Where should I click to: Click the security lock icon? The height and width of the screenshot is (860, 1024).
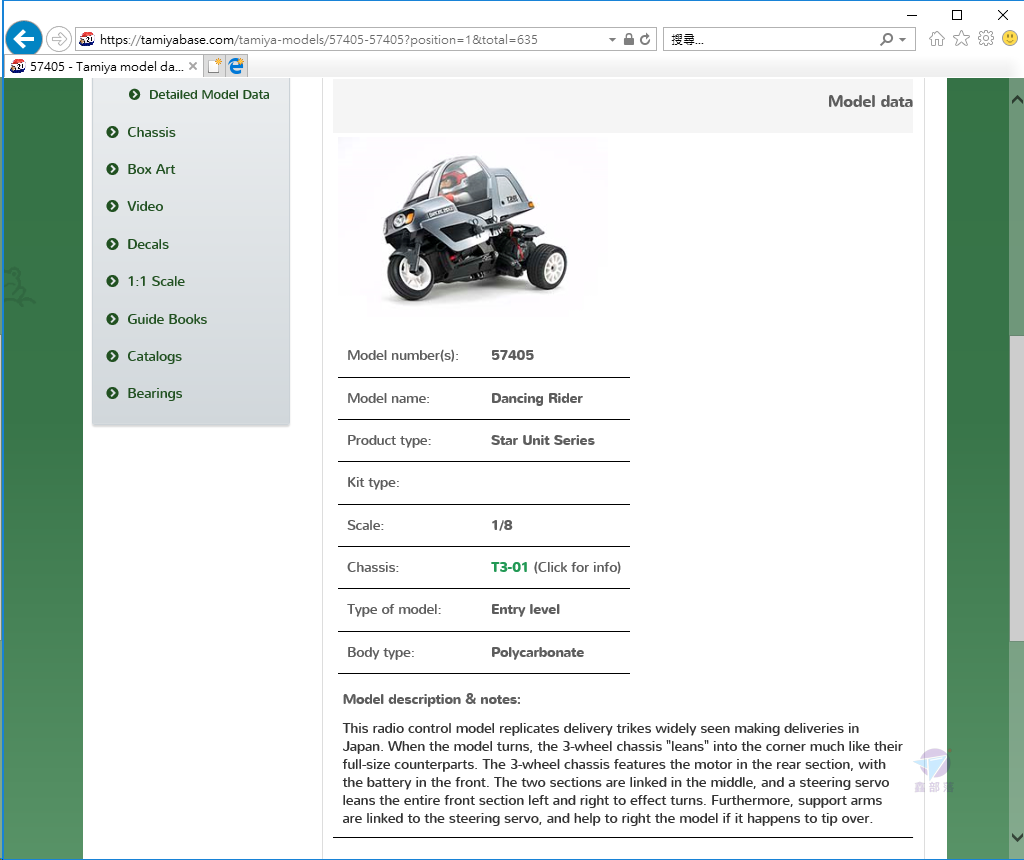click(628, 39)
